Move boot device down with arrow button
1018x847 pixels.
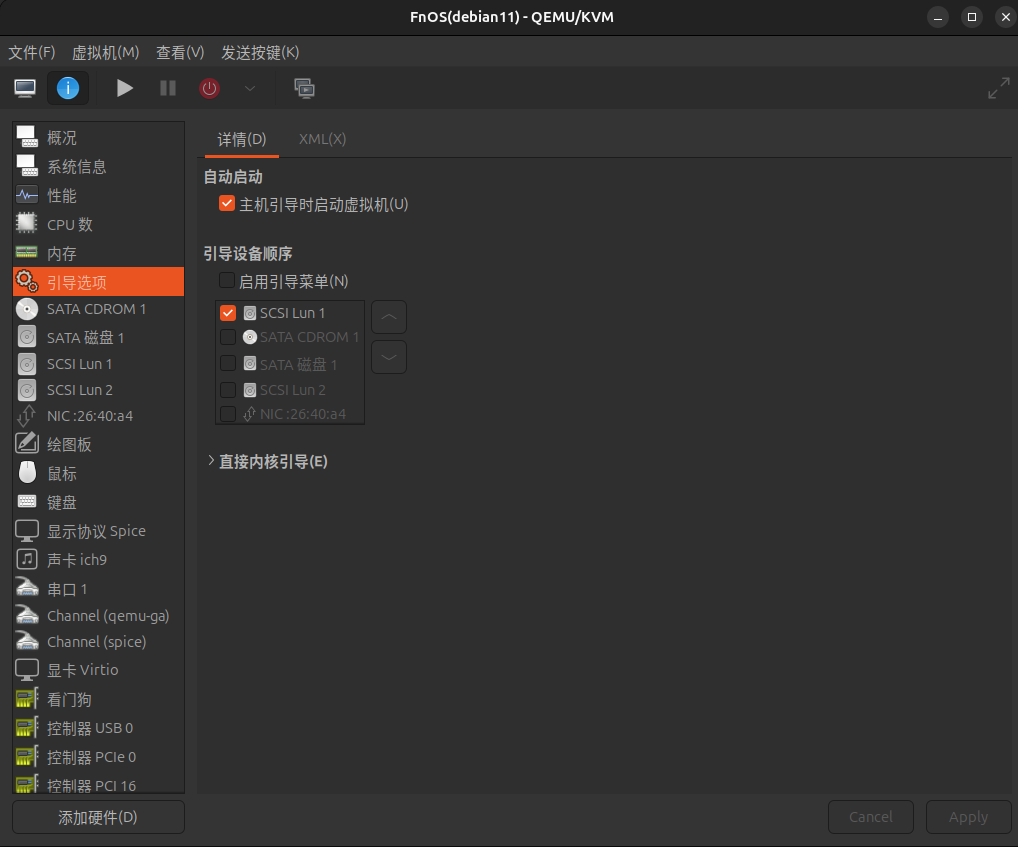[389, 357]
